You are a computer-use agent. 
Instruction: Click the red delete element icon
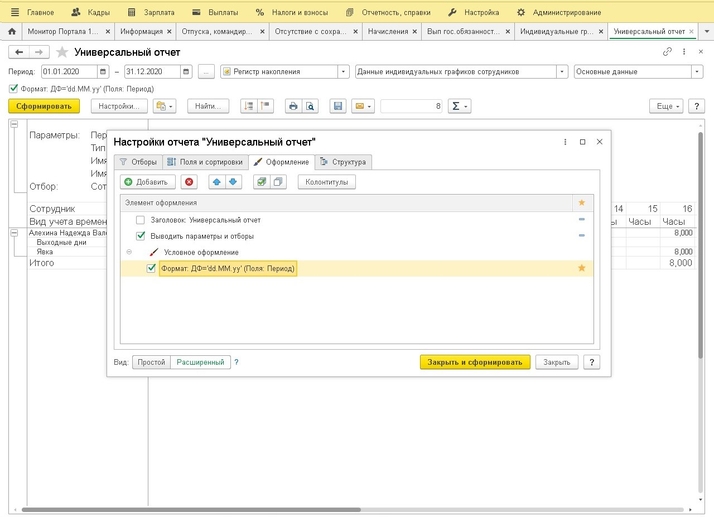[189, 182]
